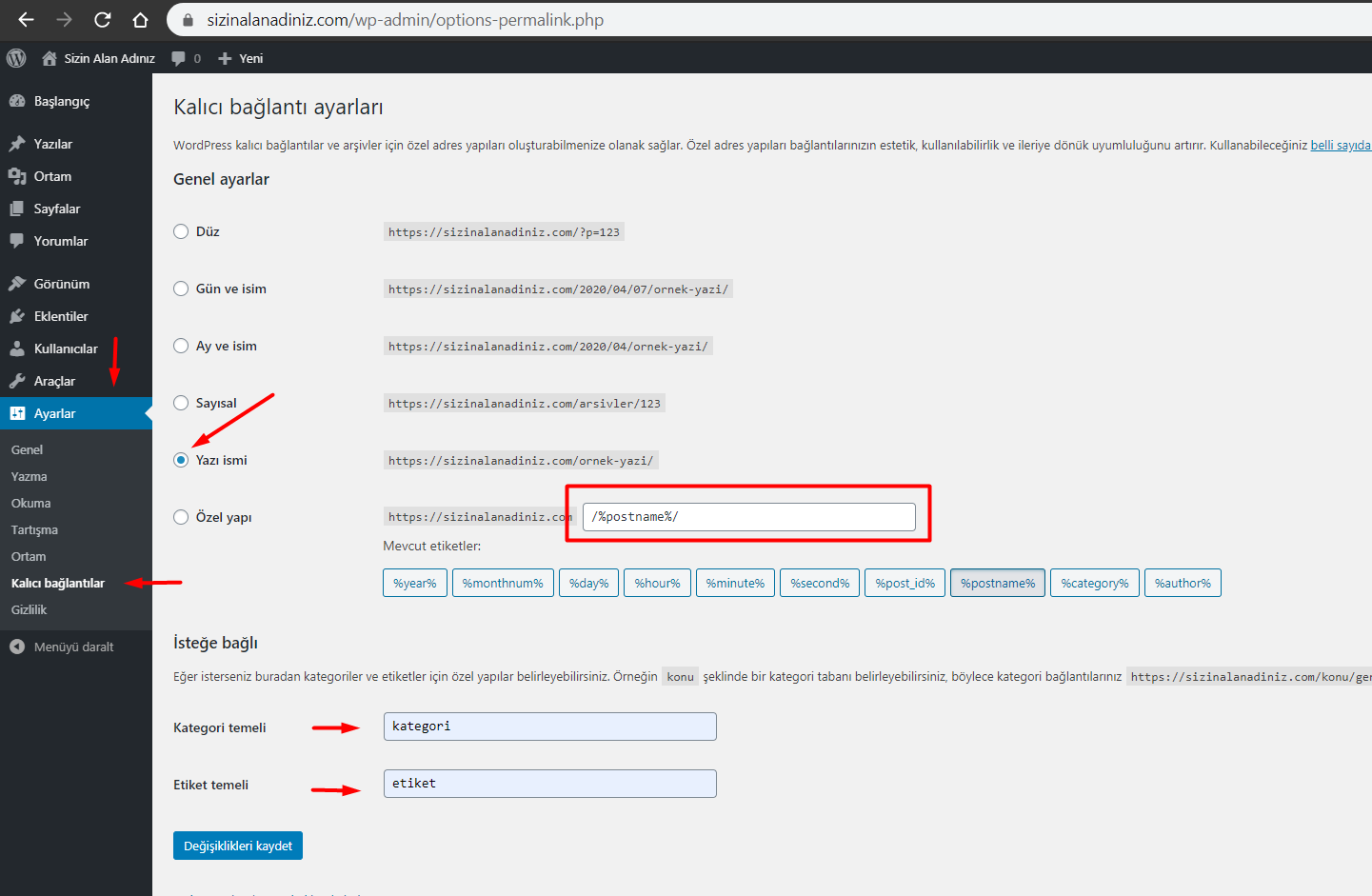This screenshot has height=896, width=1372.
Task: Open Görünüm appearance in the sidebar
Action: 61,284
